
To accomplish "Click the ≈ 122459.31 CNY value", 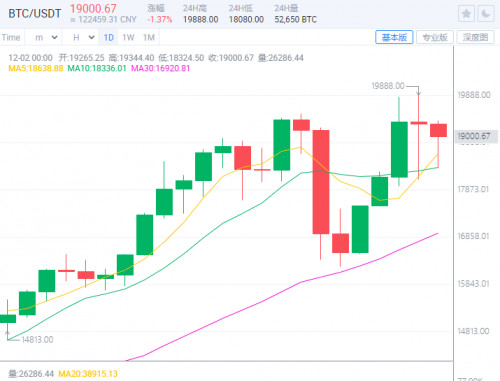I will (103, 20).
